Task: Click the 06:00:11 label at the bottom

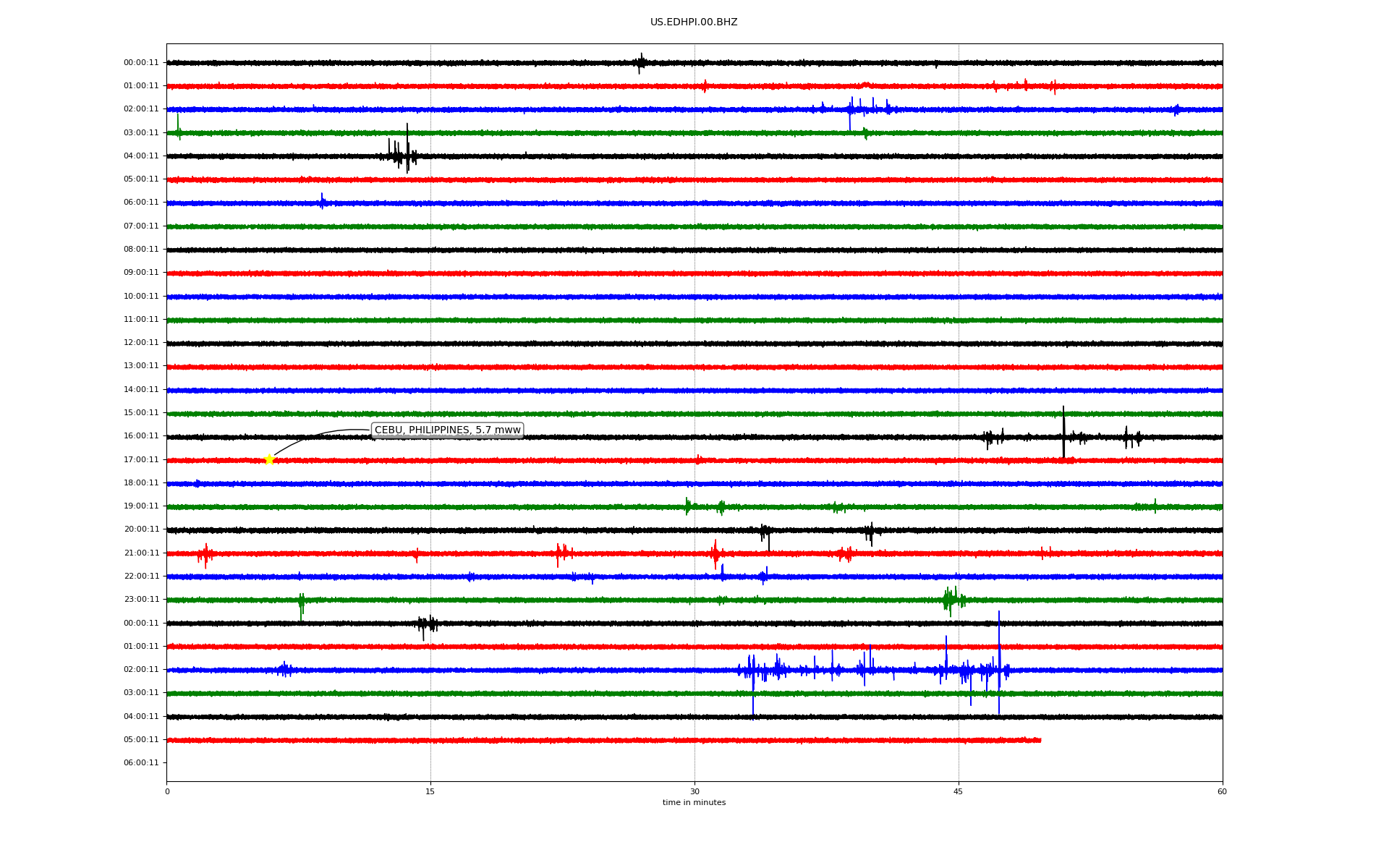Action: [141, 763]
